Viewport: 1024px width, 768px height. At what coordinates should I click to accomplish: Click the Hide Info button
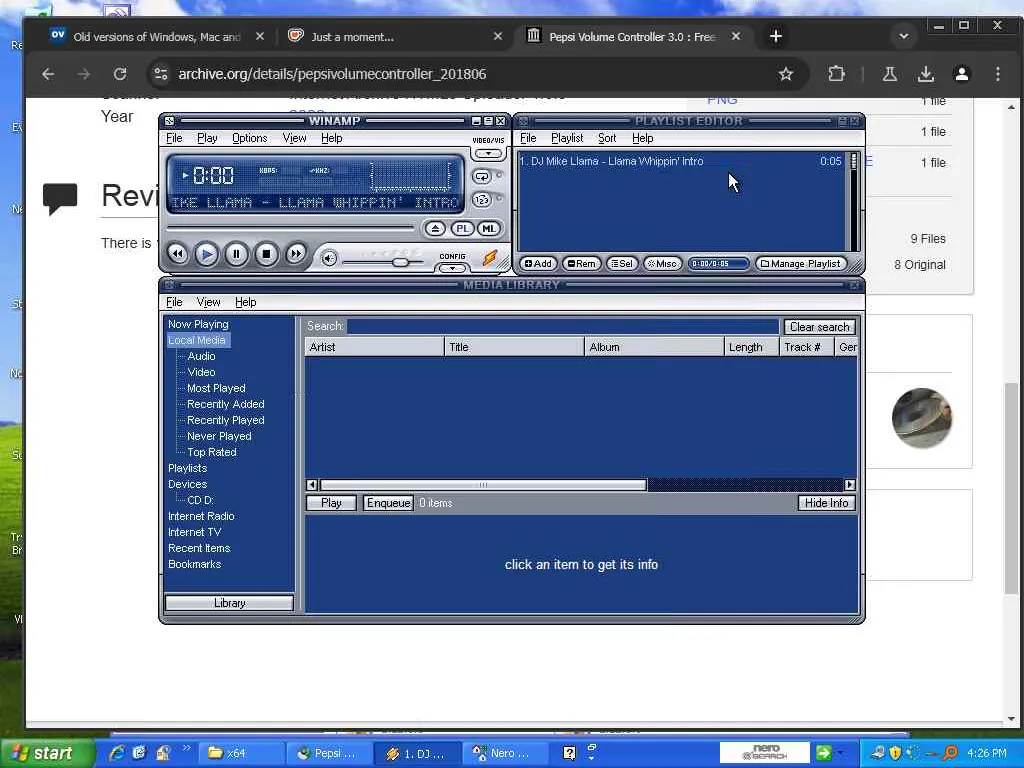point(826,503)
